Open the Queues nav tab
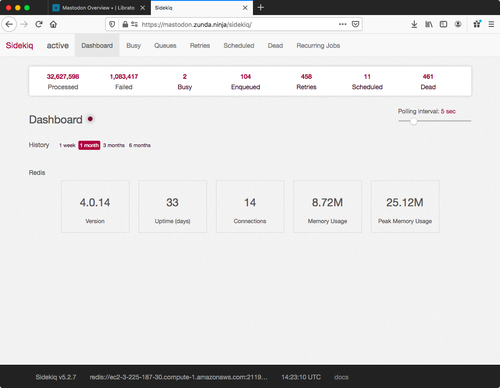This screenshot has width=500, height=388. 165,45
